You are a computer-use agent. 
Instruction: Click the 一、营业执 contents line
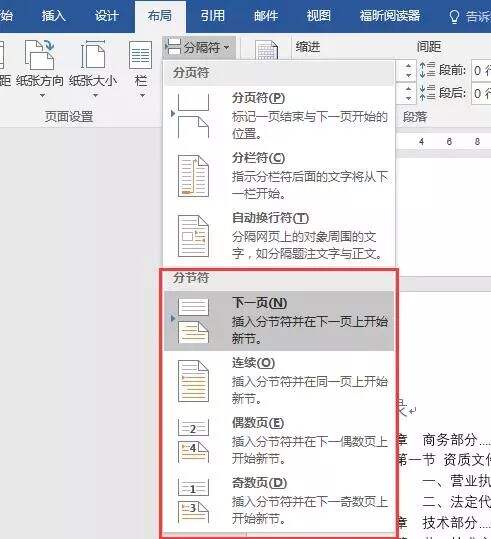[x=456, y=481]
